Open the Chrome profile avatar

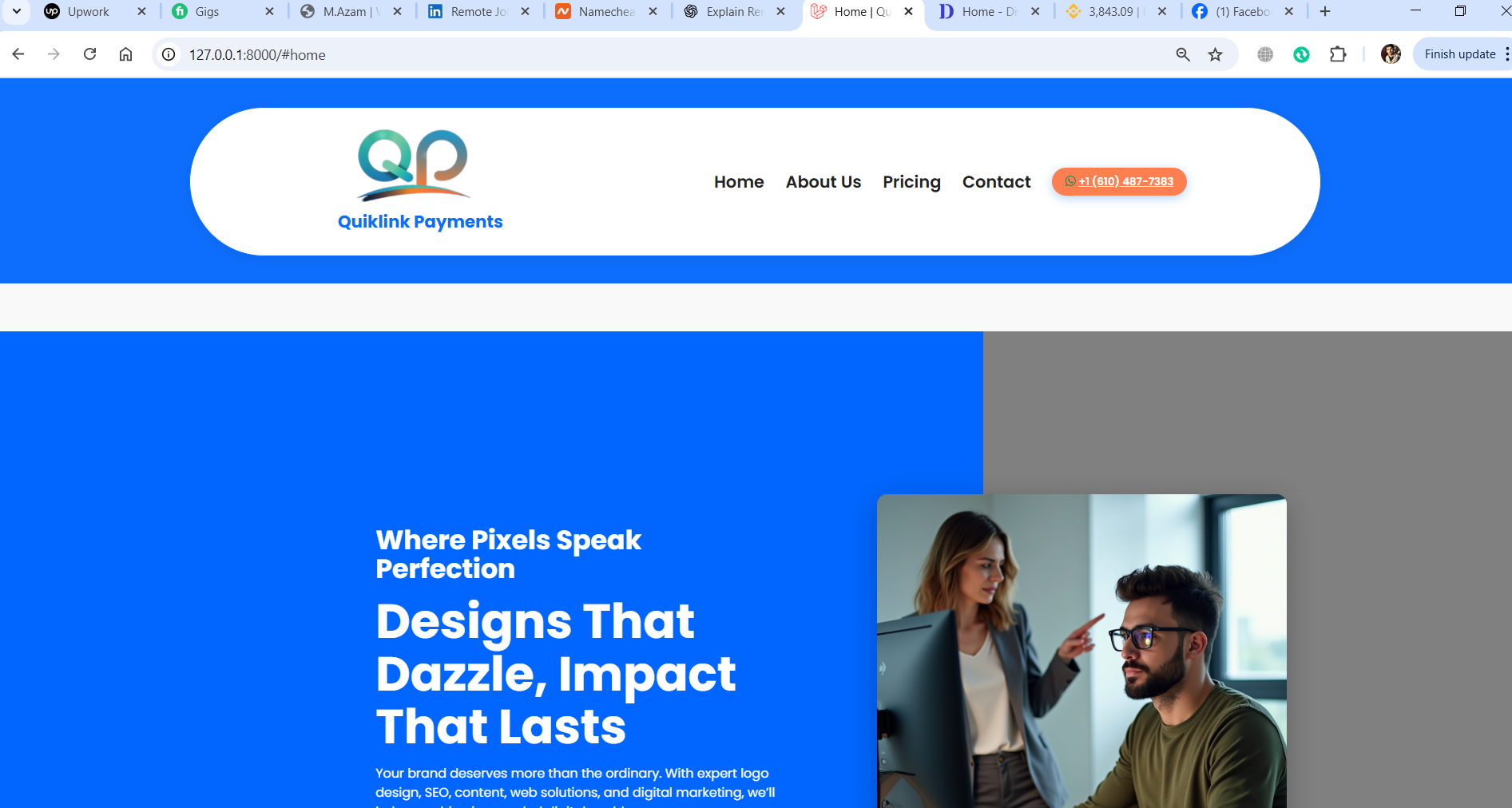[1390, 54]
